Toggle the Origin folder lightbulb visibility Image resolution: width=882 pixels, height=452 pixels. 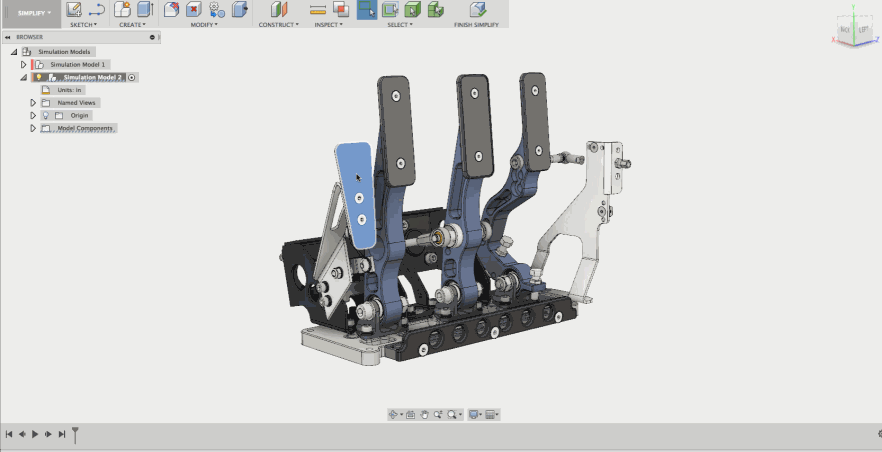point(46,115)
